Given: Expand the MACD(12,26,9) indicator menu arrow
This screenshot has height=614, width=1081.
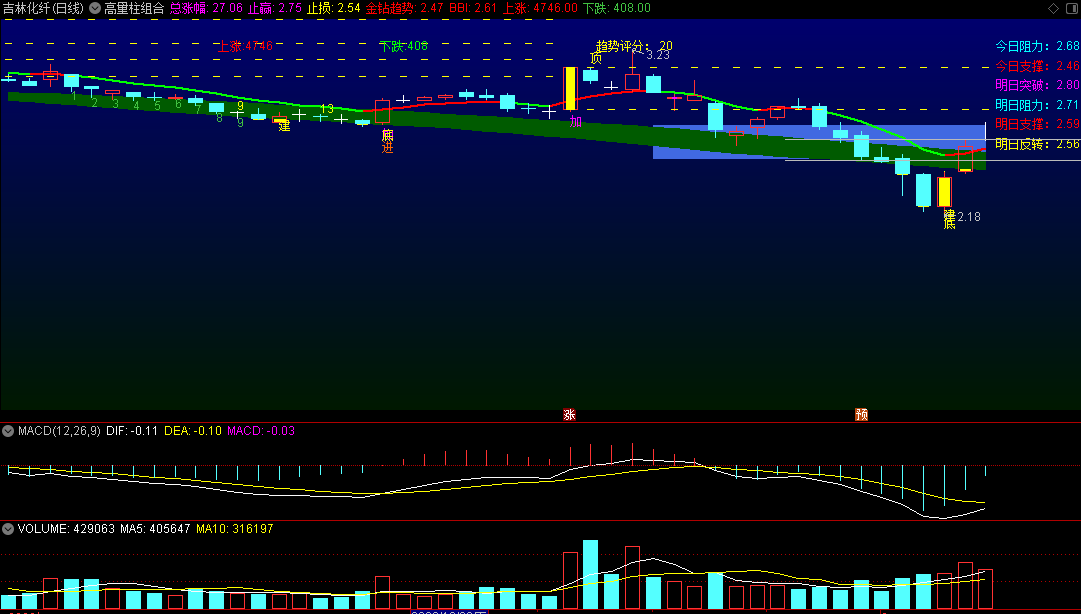Looking at the screenshot, I should click(8, 431).
